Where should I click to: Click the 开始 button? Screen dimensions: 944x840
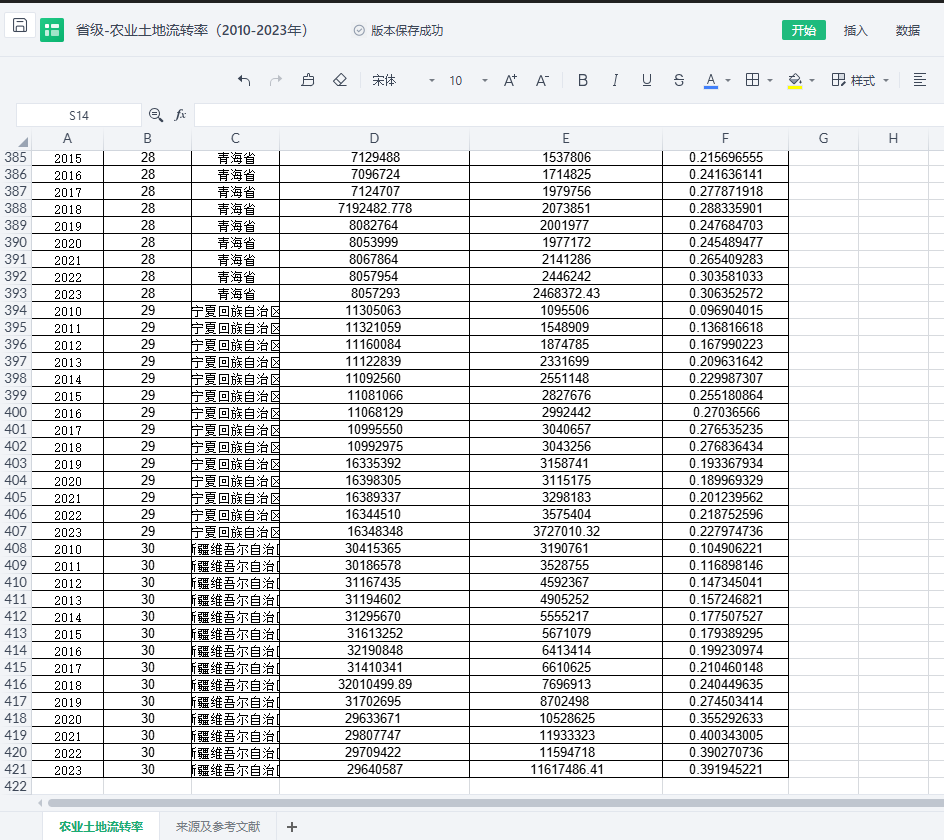[x=804, y=30]
